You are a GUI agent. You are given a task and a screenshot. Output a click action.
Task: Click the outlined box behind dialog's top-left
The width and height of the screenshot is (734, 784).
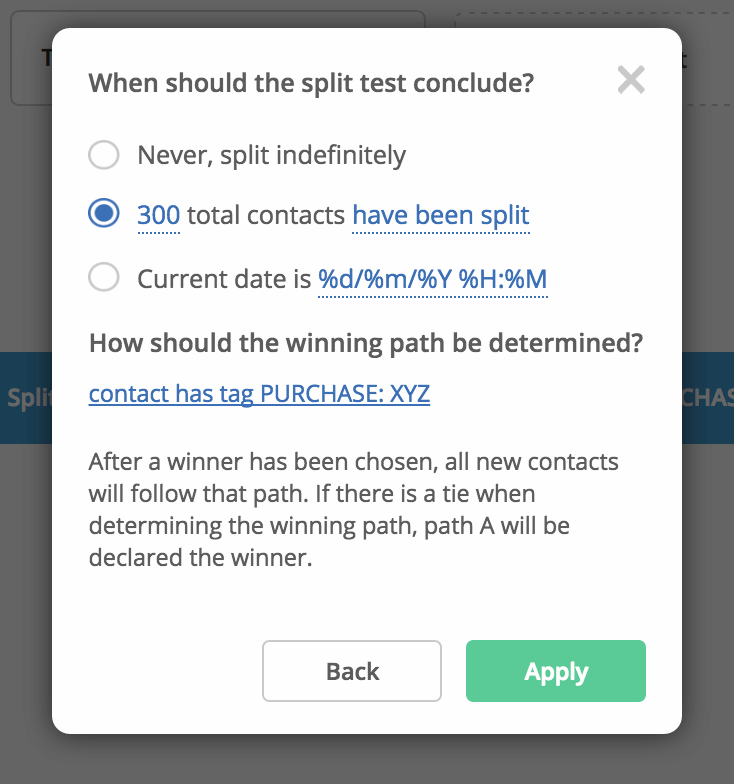(x=31, y=58)
